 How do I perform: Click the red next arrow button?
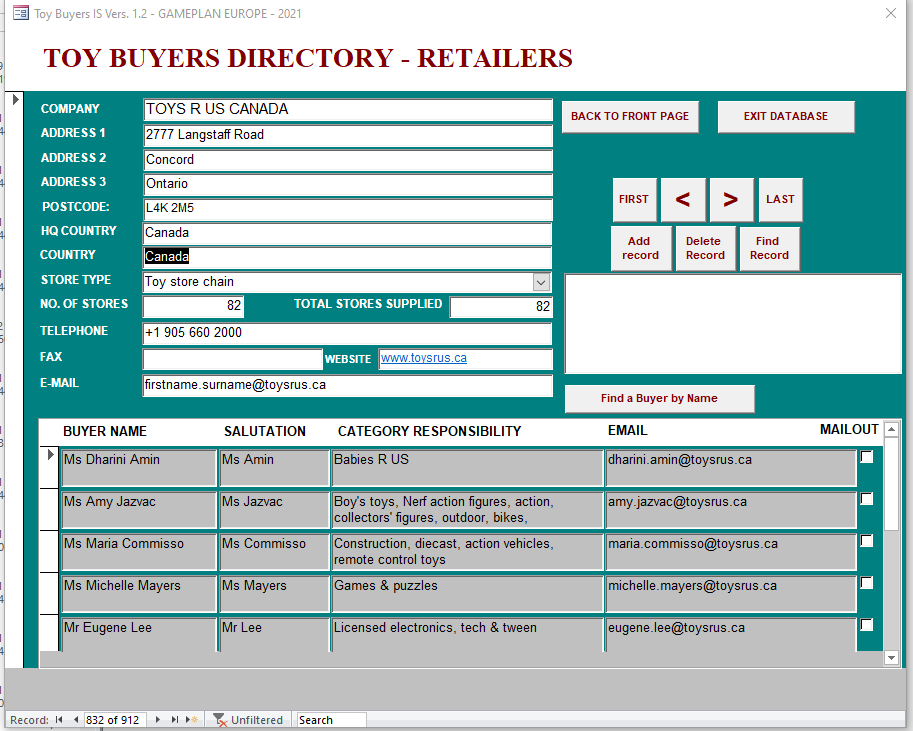731,200
